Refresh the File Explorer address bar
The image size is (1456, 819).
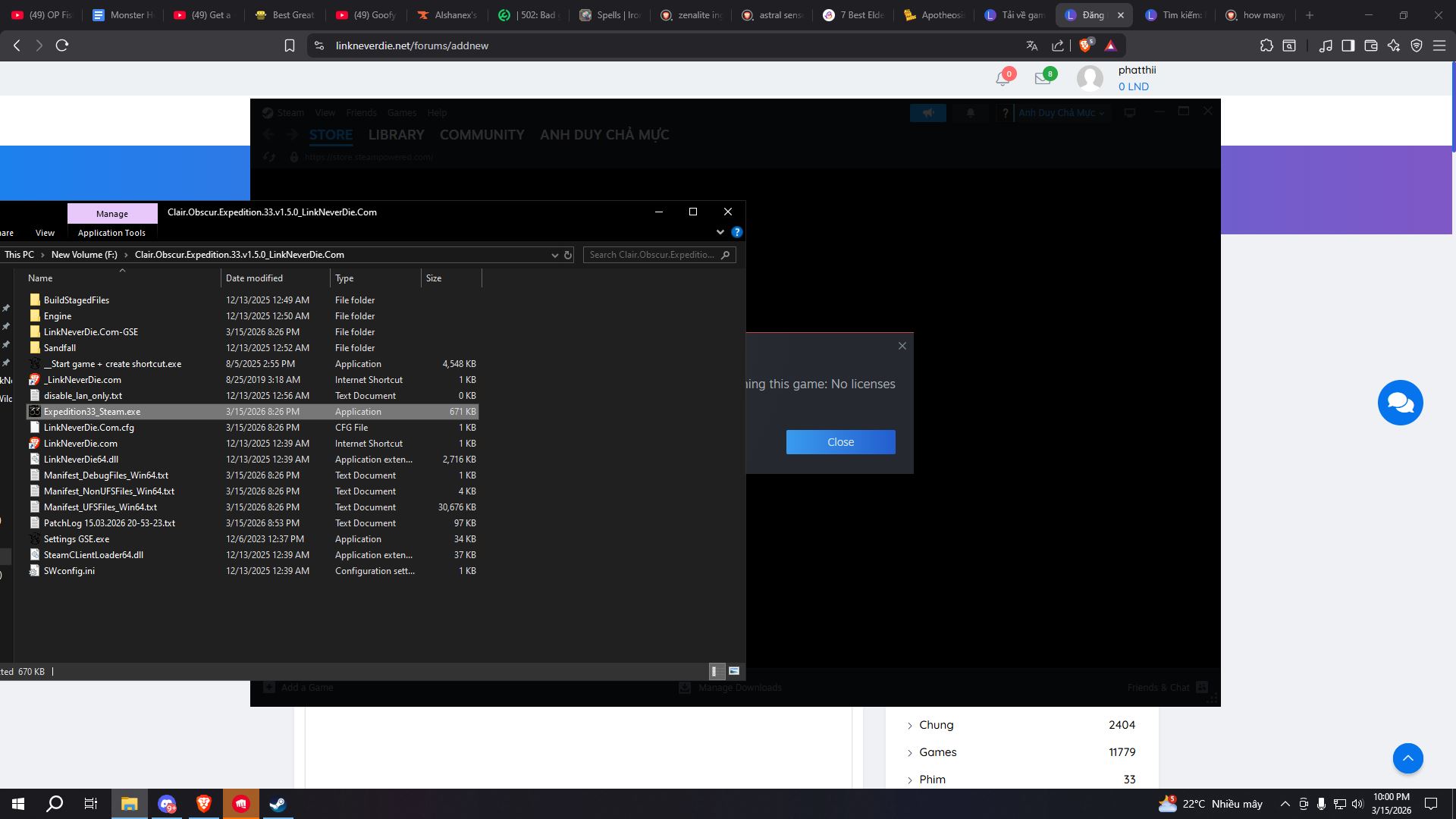(x=568, y=255)
